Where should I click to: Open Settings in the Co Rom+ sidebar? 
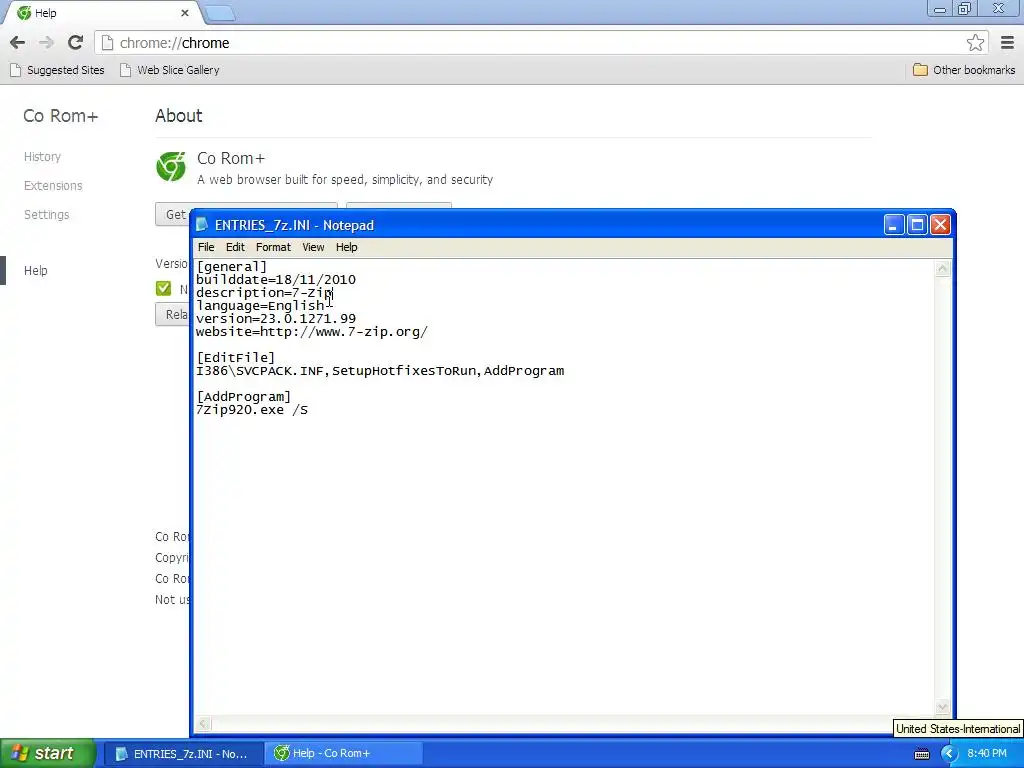pos(46,214)
